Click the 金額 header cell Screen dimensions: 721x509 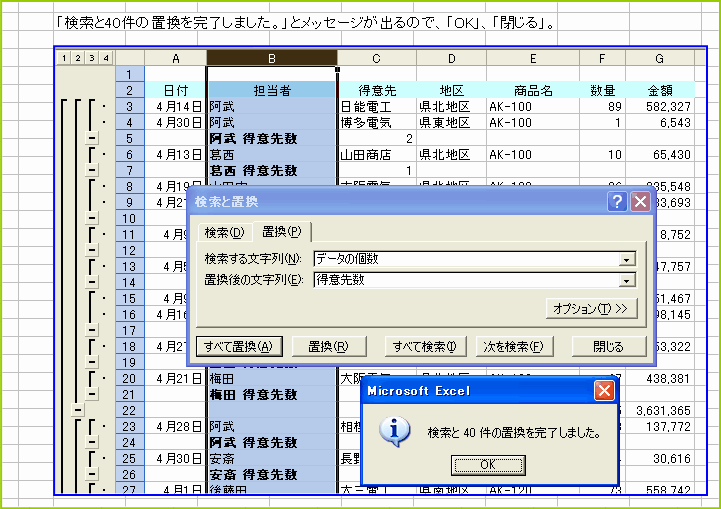tap(660, 90)
